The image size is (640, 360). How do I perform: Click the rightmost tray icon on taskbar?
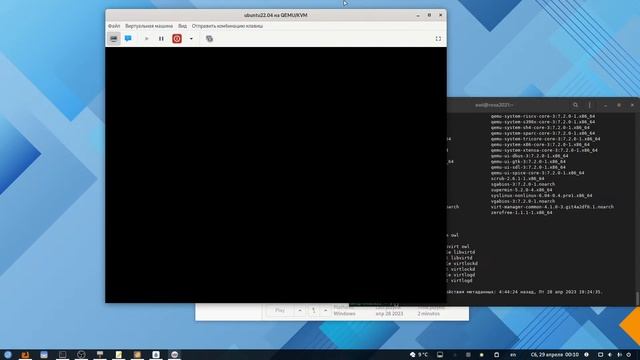click(x=629, y=355)
